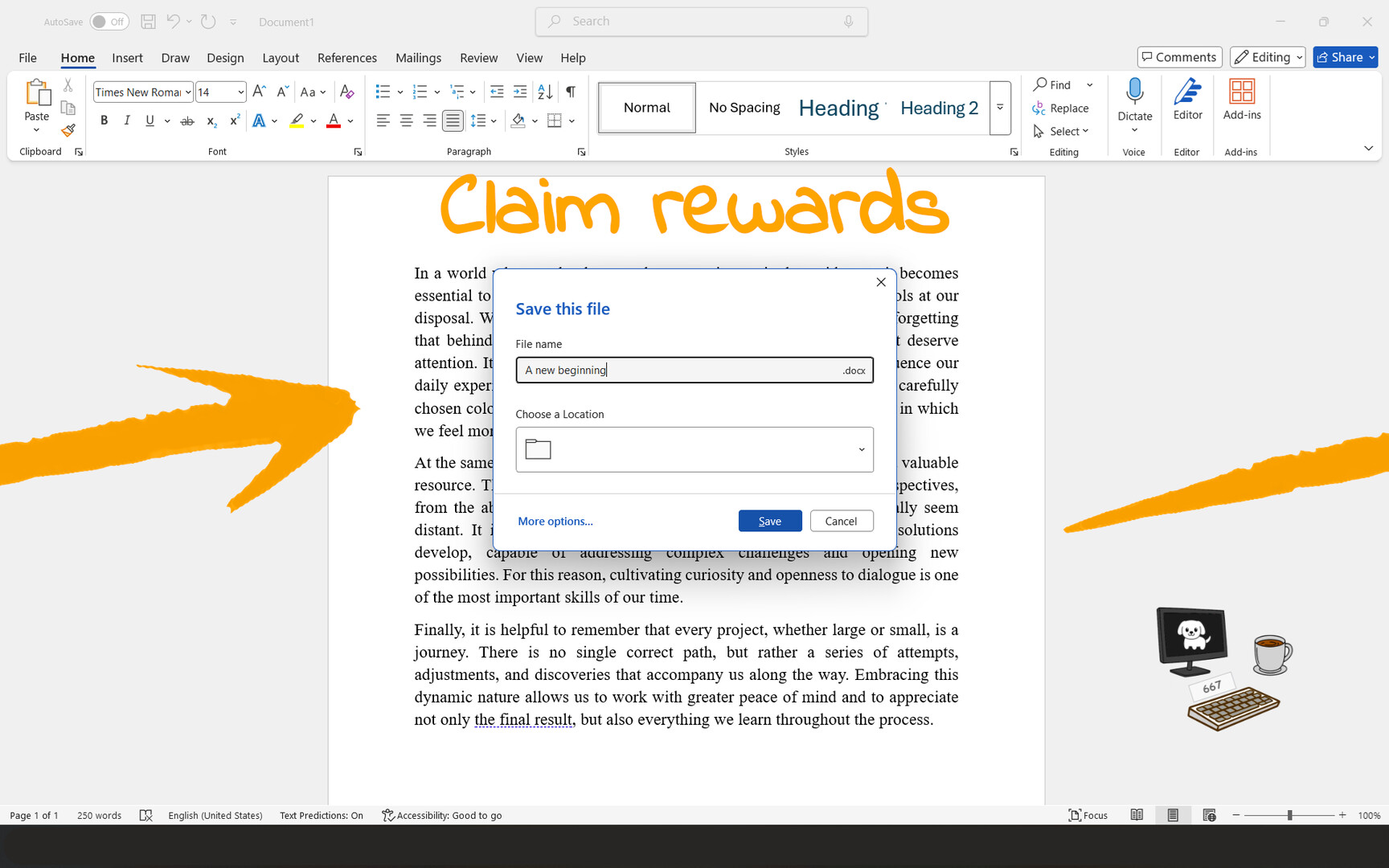Apply subscript formatting
1389x868 pixels.
pos(211,121)
